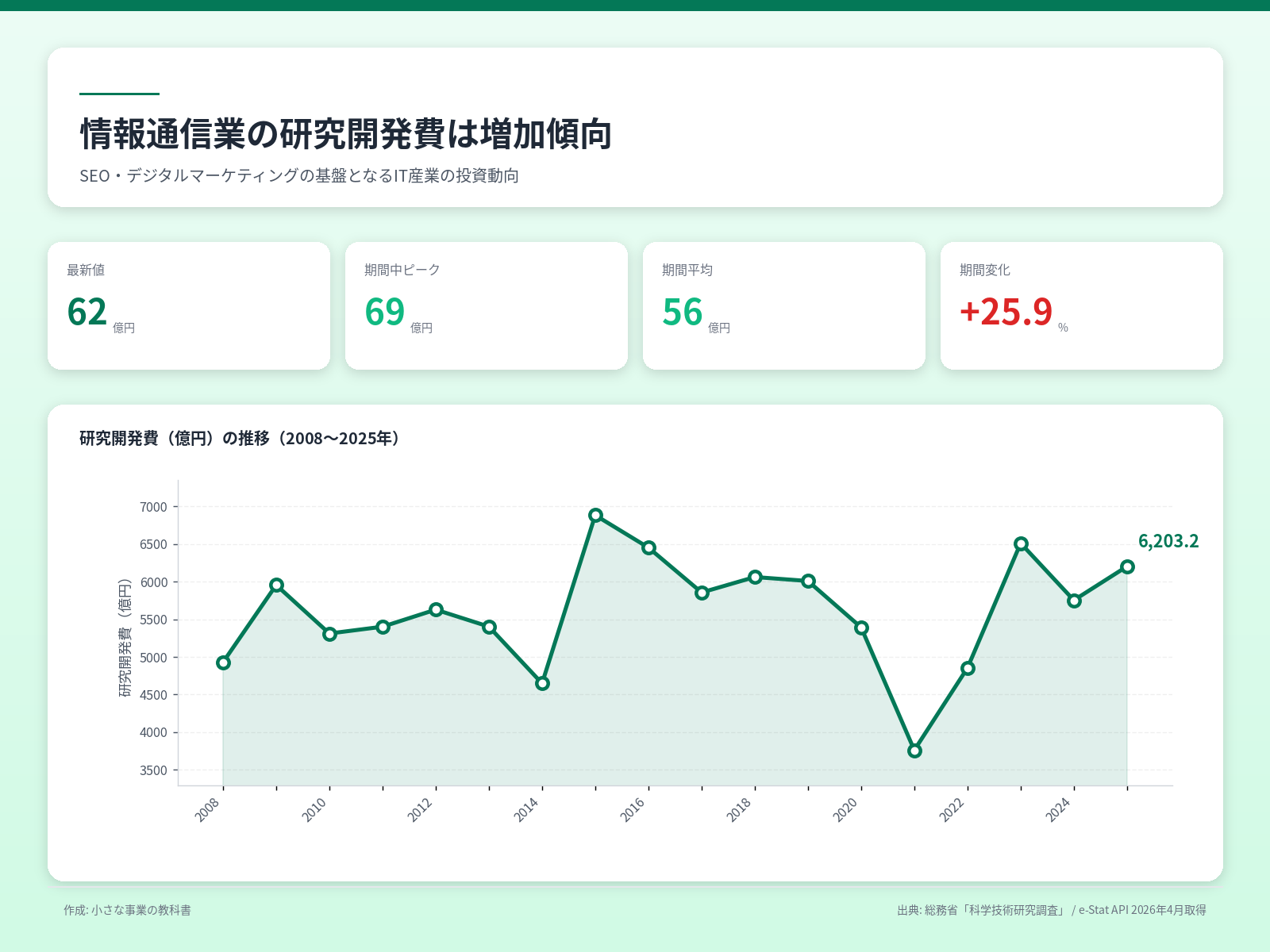Click the 2011 data point marker
Screen dimensions: 1270x952
click(x=383, y=627)
